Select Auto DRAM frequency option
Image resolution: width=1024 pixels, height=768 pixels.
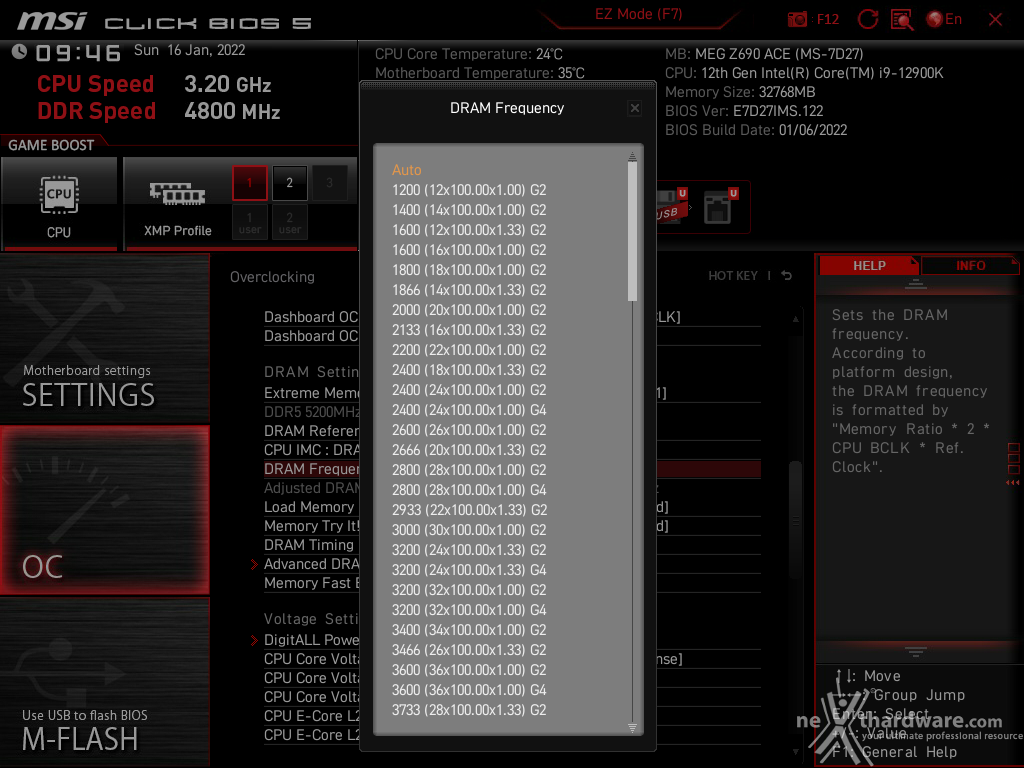pos(406,170)
